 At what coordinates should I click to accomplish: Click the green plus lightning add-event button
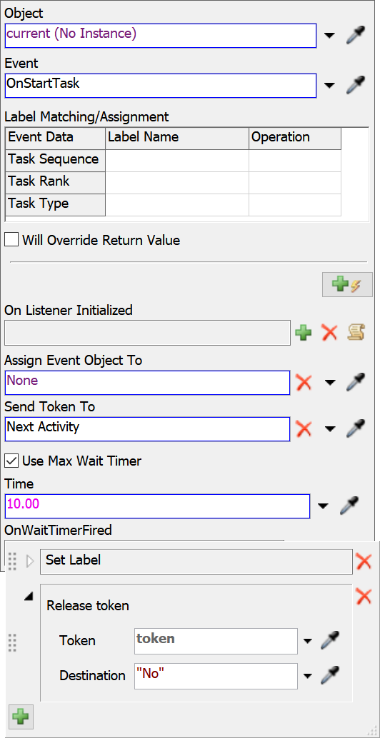point(344,284)
